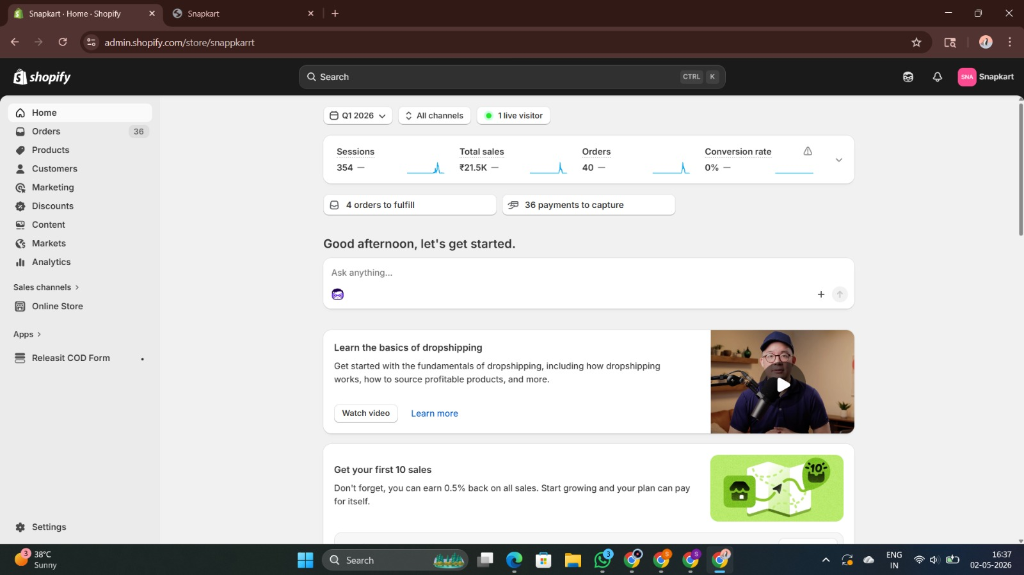Open the Q1 2026 date range dropdown
Screen dimensions: 1024x575
tap(357, 116)
